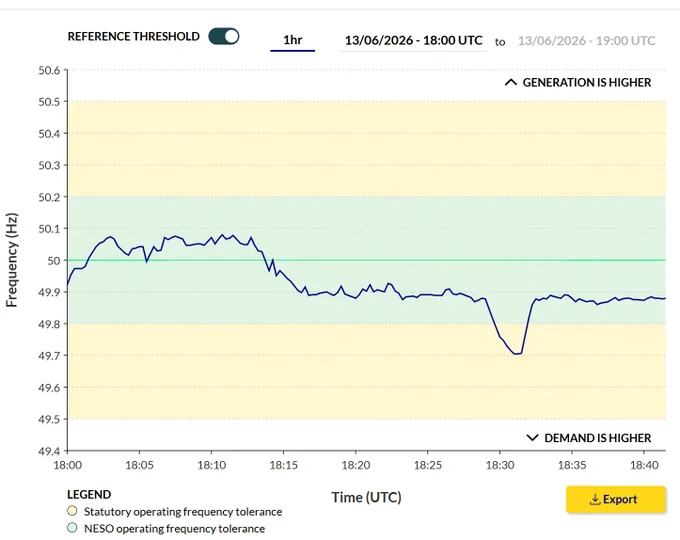Click the 18:30 x-axis tick label
The image size is (680, 540).
pos(500,465)
